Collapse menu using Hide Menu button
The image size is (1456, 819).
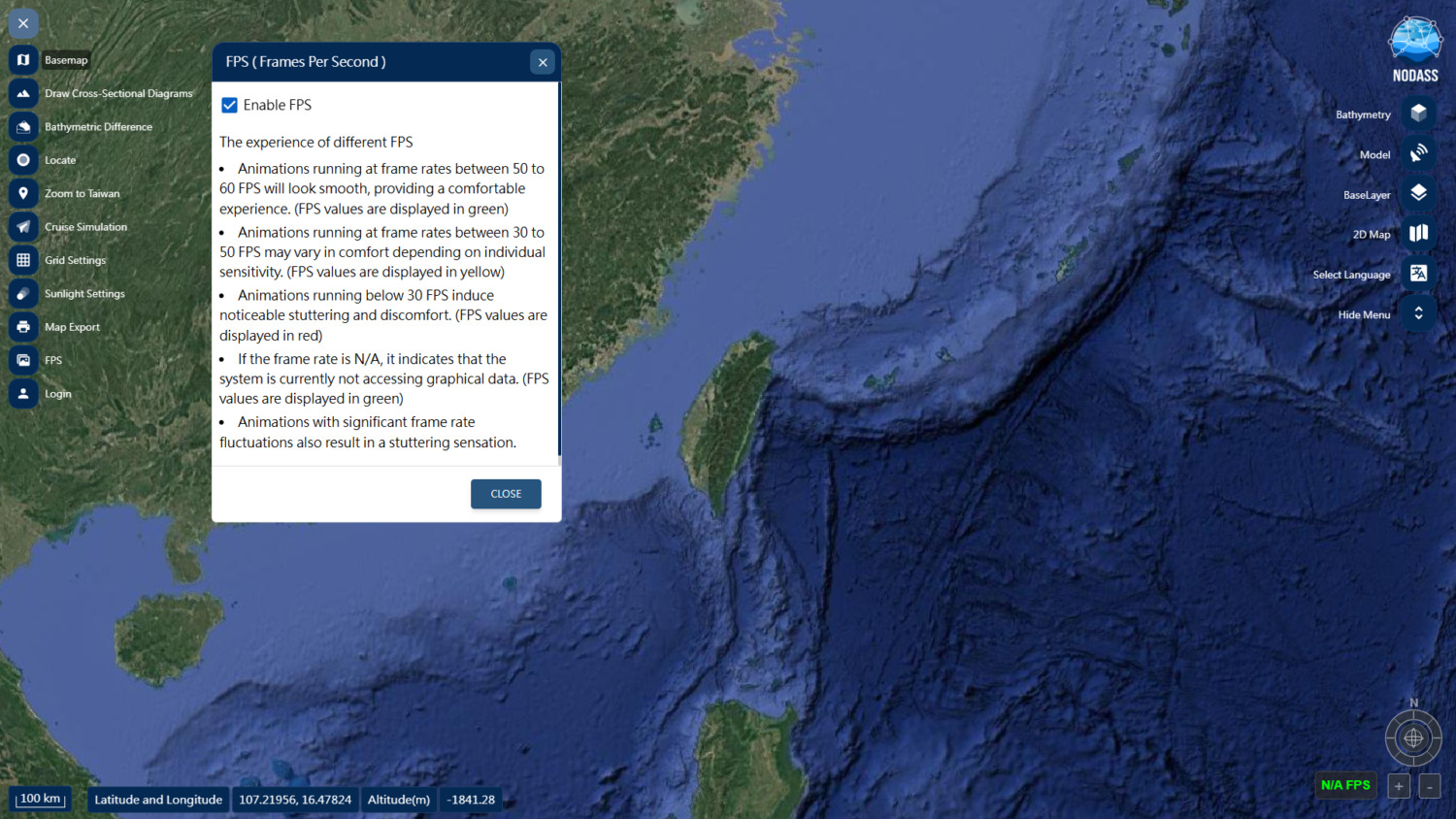click(1418, 313)
